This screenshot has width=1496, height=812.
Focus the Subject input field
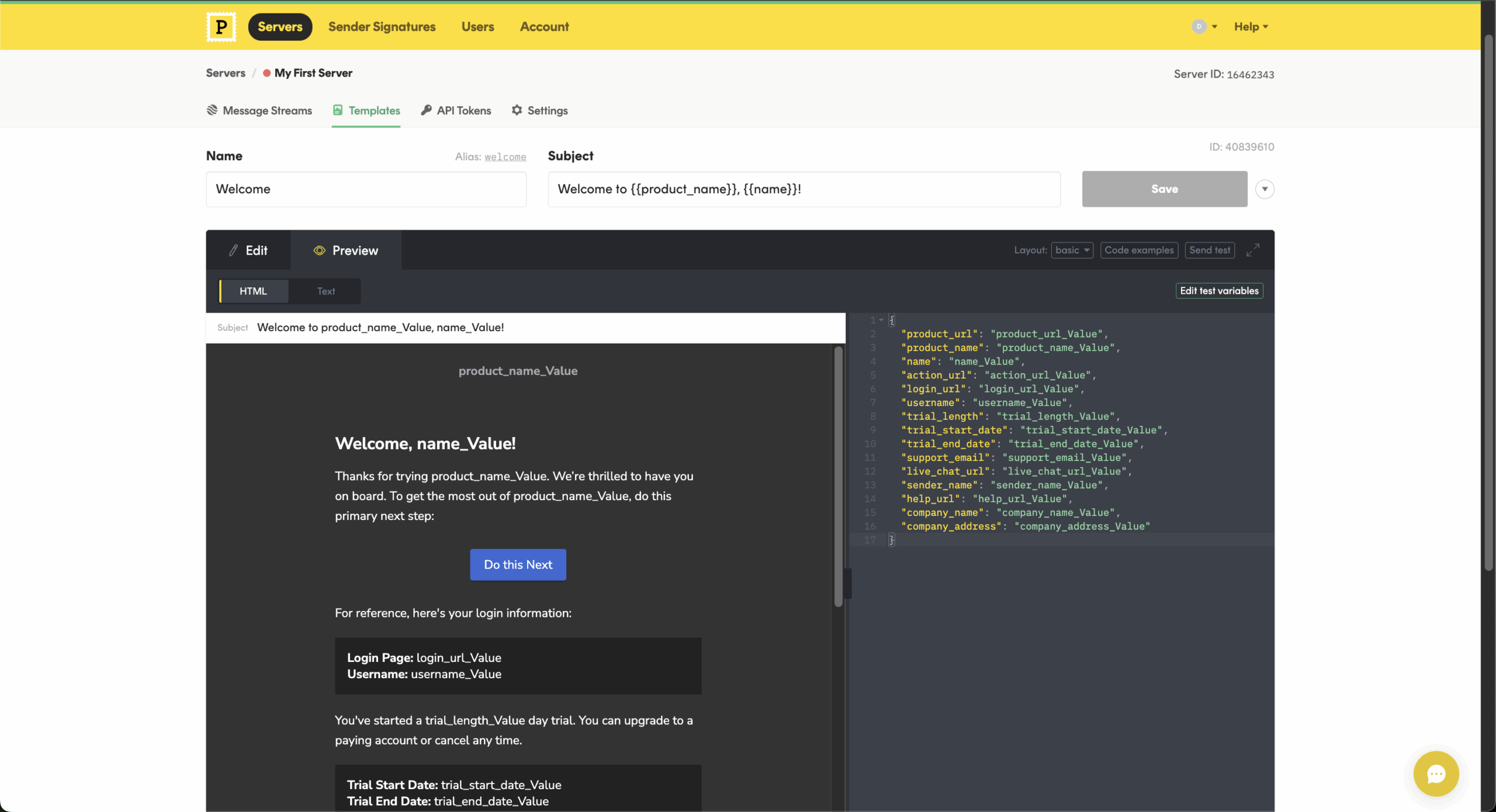coord(804,189)
